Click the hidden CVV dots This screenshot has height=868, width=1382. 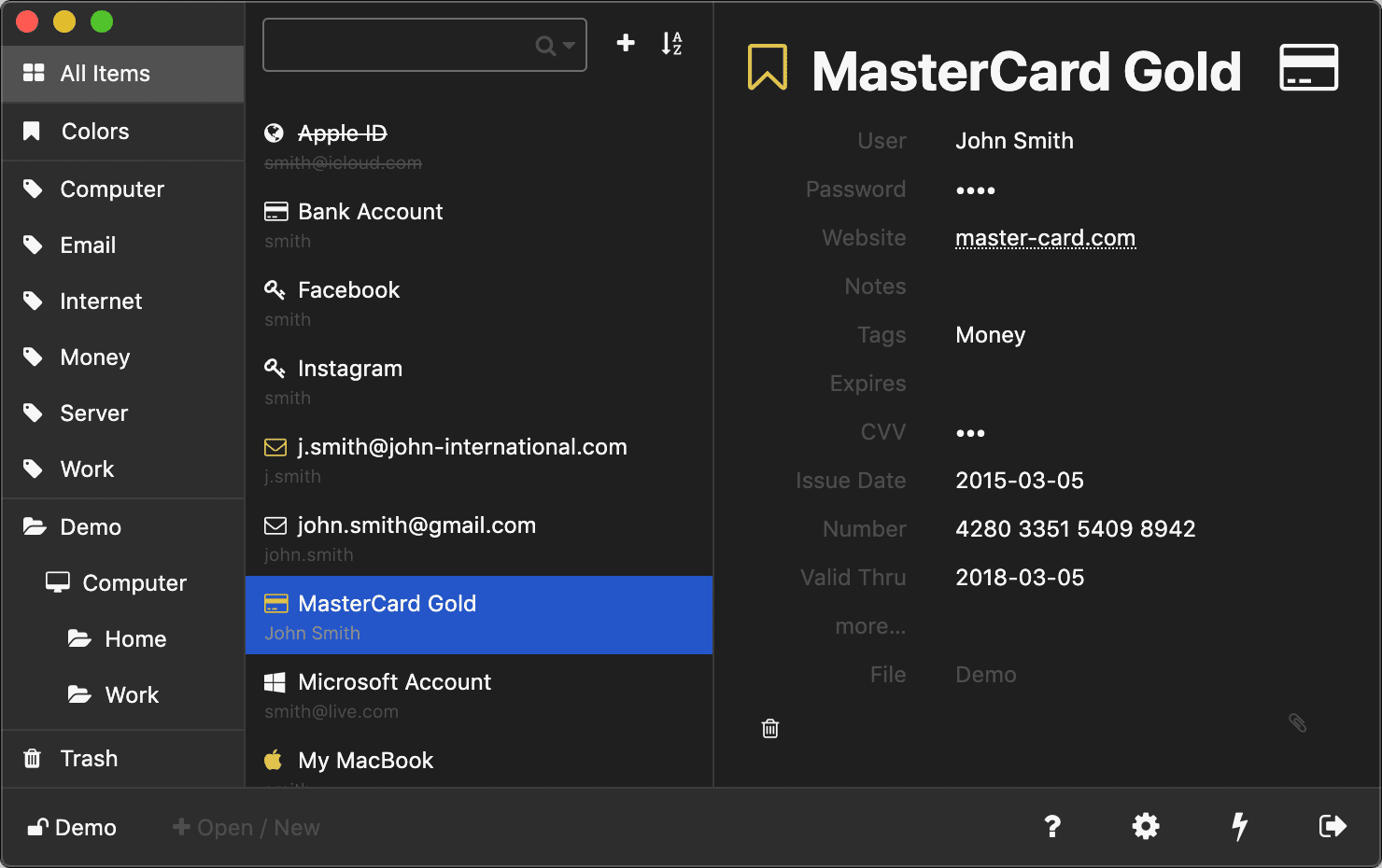(970, 433)
